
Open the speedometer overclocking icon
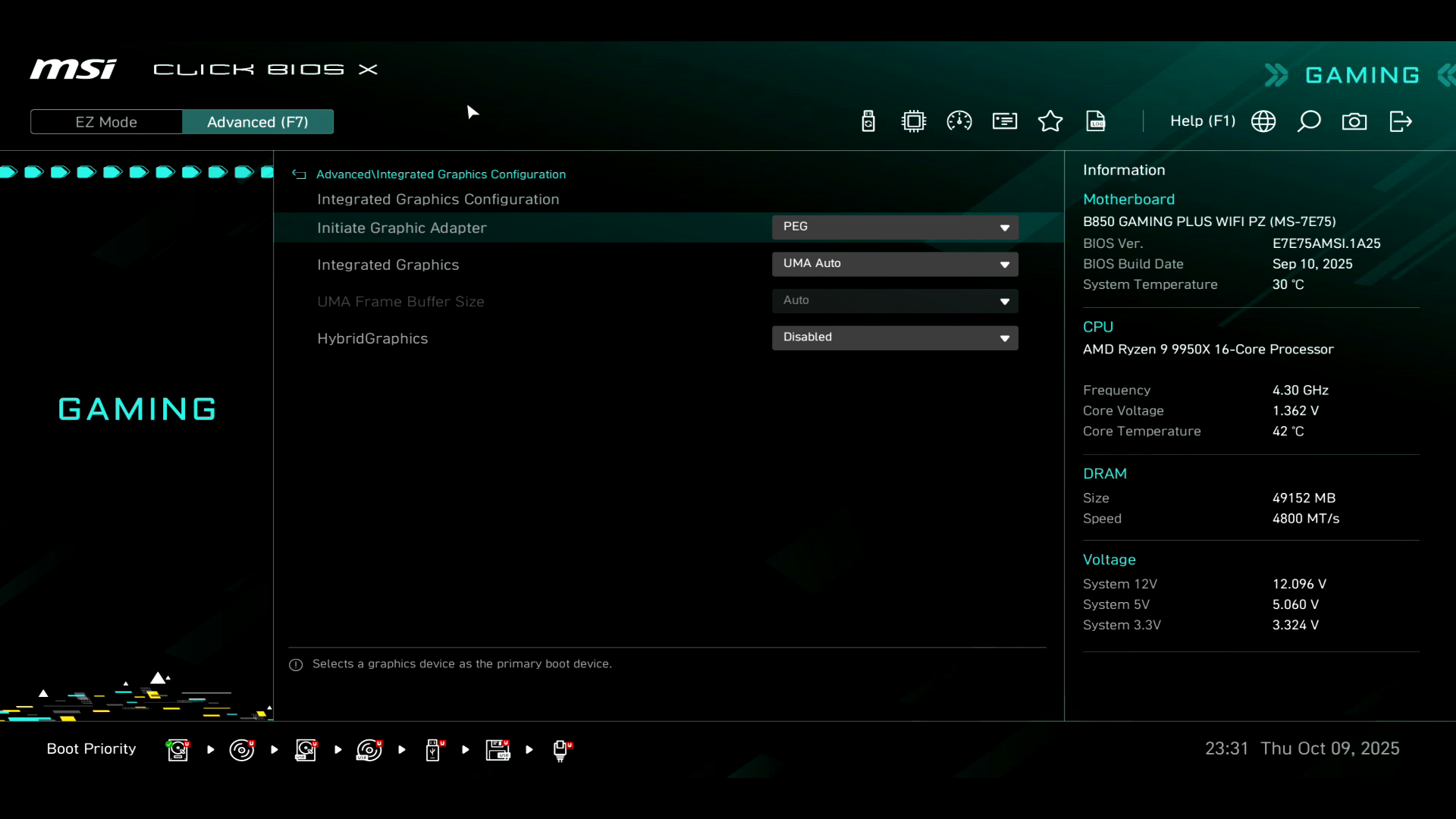click(959, 121)
